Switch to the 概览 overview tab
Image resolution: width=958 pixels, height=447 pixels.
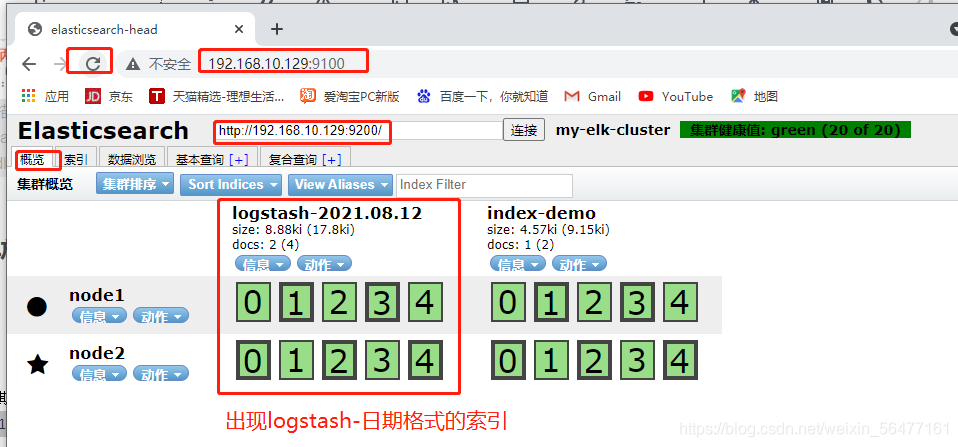32,159
